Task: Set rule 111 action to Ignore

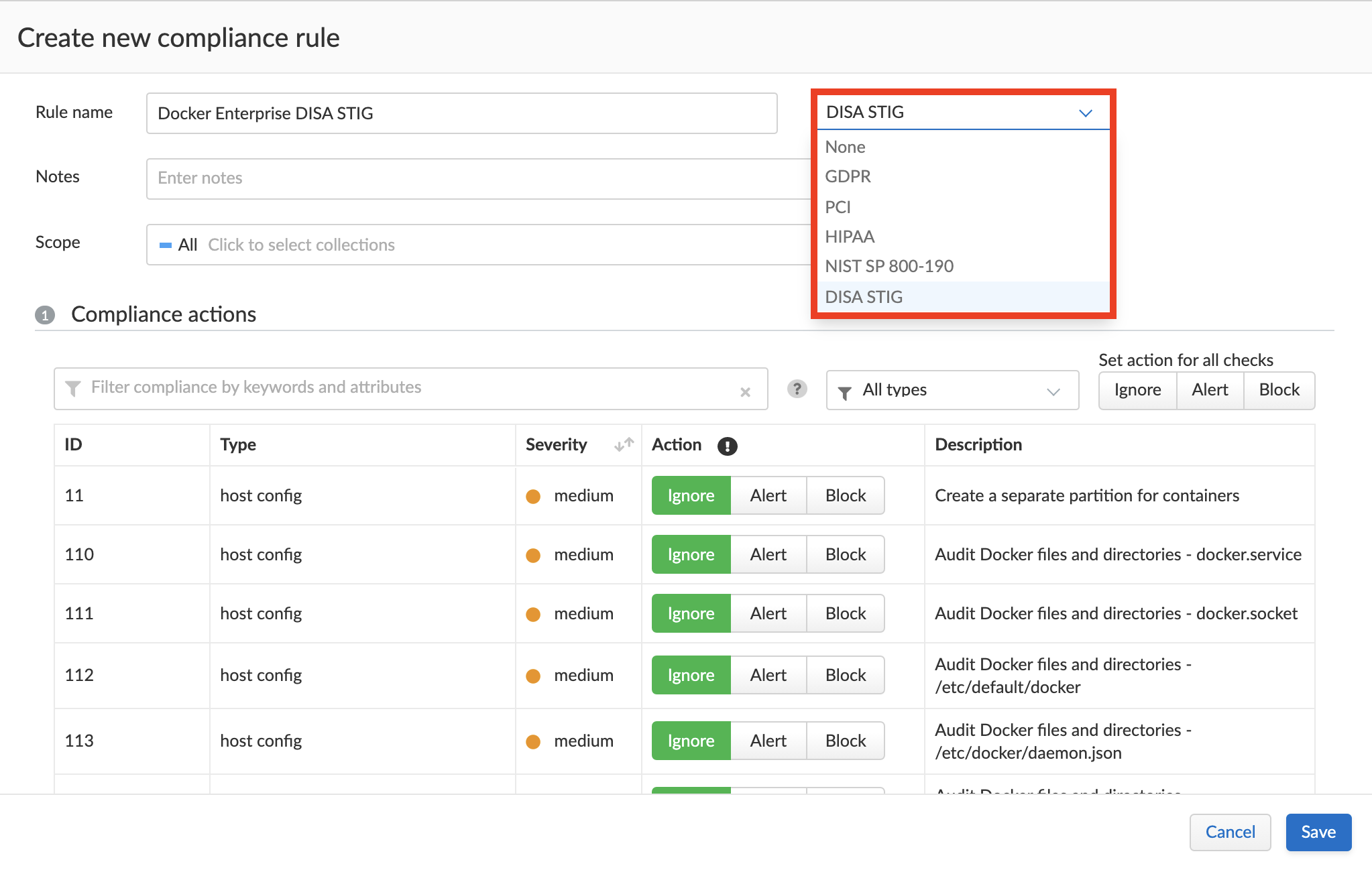Action: click(x=691, y=614)
